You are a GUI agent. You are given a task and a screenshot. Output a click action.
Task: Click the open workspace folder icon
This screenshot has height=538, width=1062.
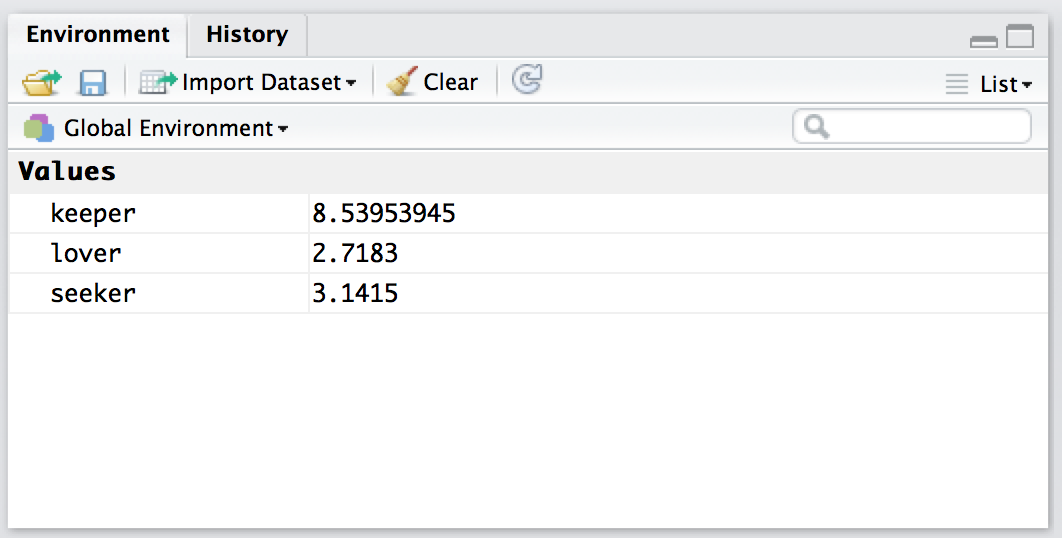[x=41, y=82]
